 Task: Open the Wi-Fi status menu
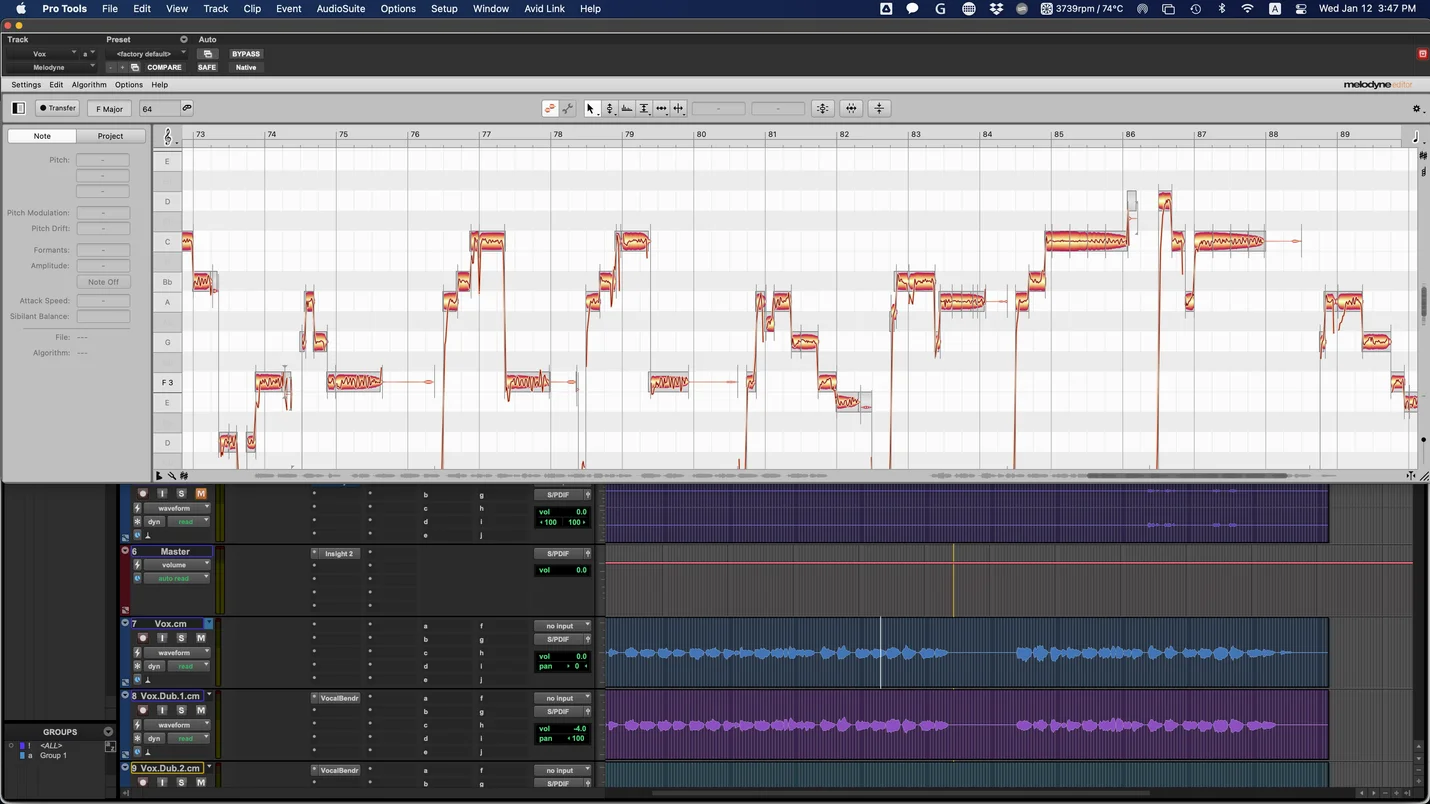[1247, 8]
